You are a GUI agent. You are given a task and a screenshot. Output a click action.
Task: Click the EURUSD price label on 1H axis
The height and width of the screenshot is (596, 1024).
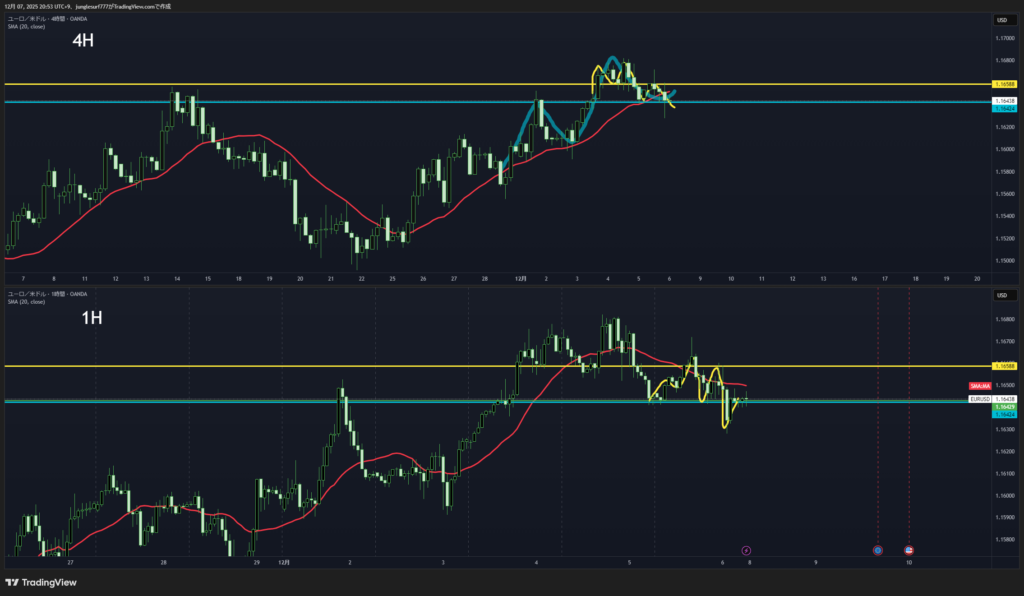point(981,399)
